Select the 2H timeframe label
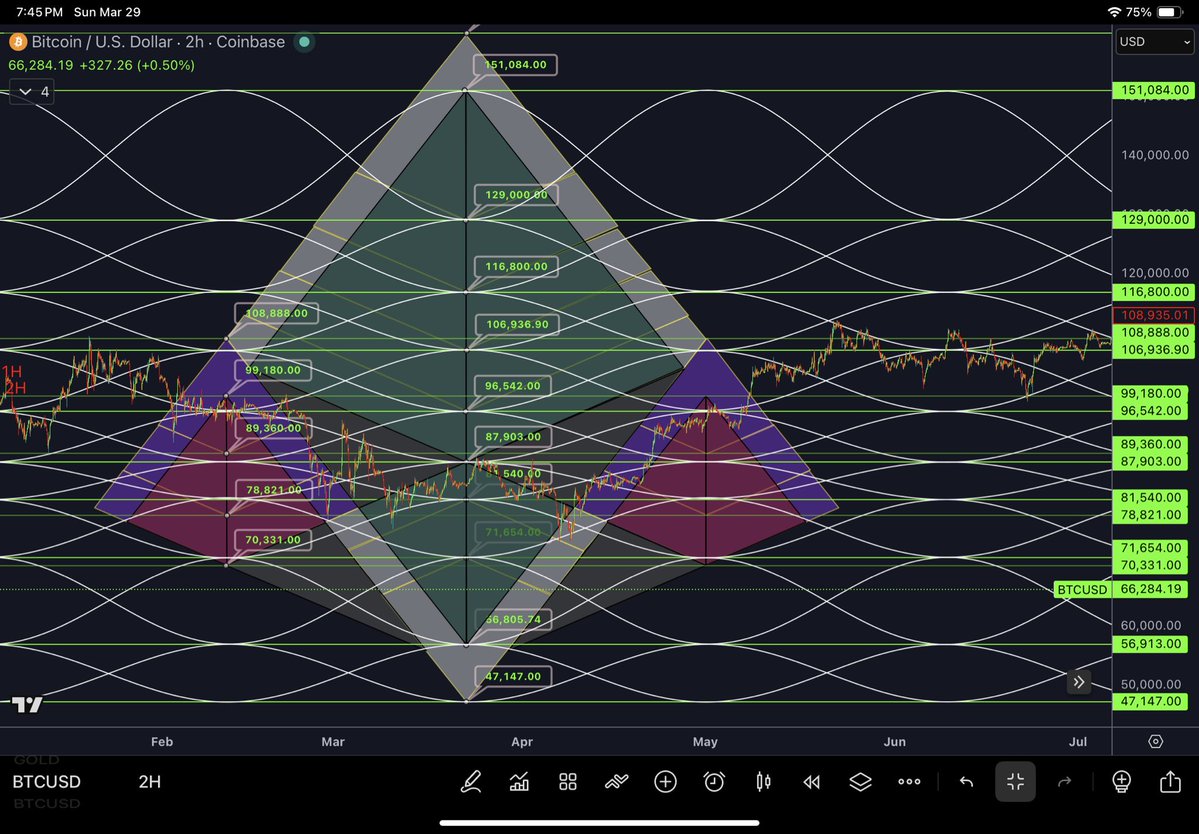The height and width of the screenshot is (834, 1199). [148, 781]
